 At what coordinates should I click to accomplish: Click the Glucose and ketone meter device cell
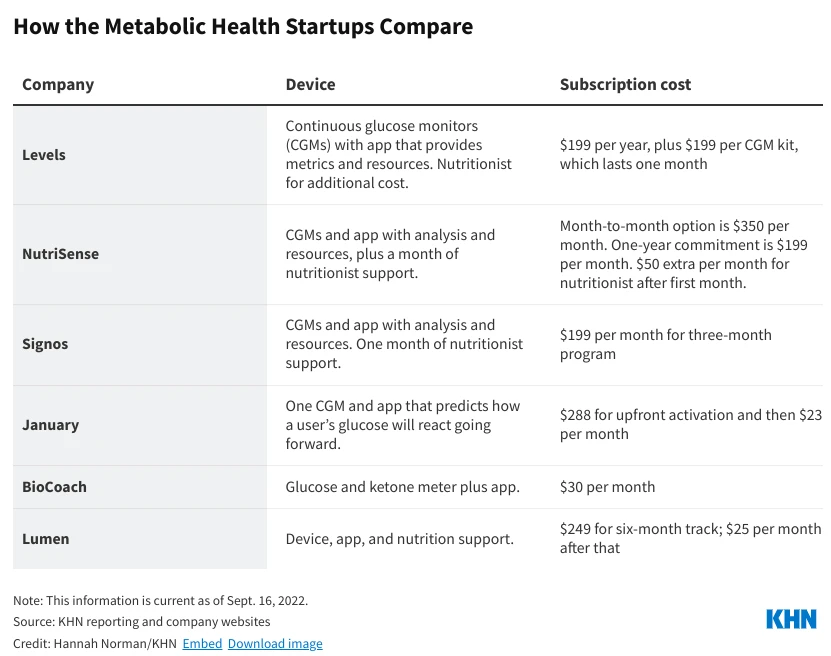point(402,487)
